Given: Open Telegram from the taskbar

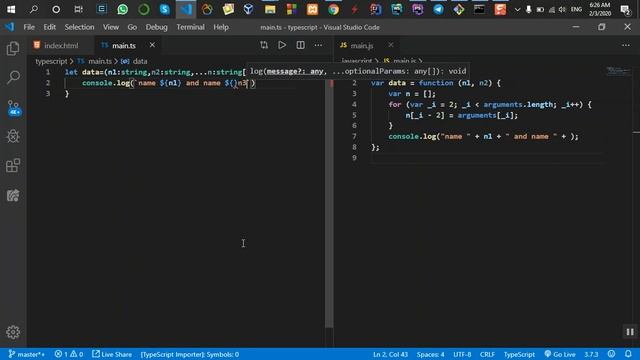Looking at the screenshot, I should [x=438, y=9].
